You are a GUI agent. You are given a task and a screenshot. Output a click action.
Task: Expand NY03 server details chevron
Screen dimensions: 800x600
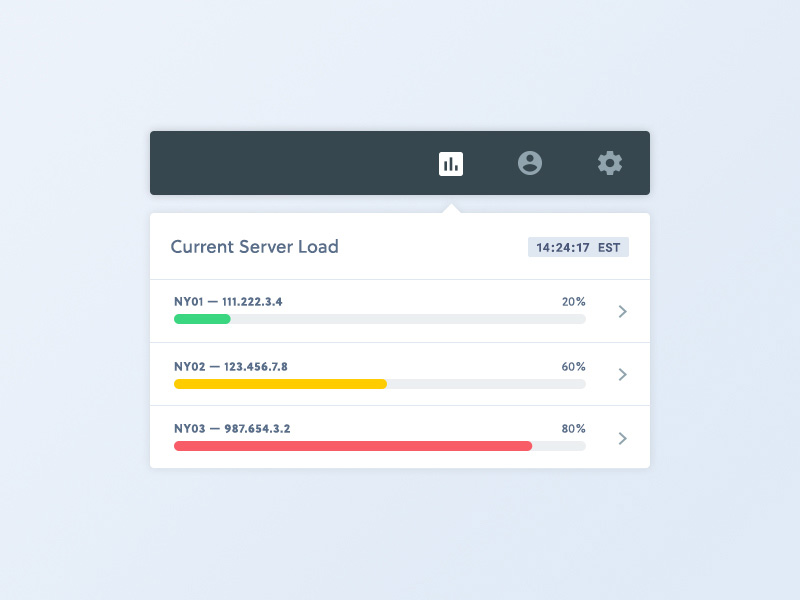point(622,438)
